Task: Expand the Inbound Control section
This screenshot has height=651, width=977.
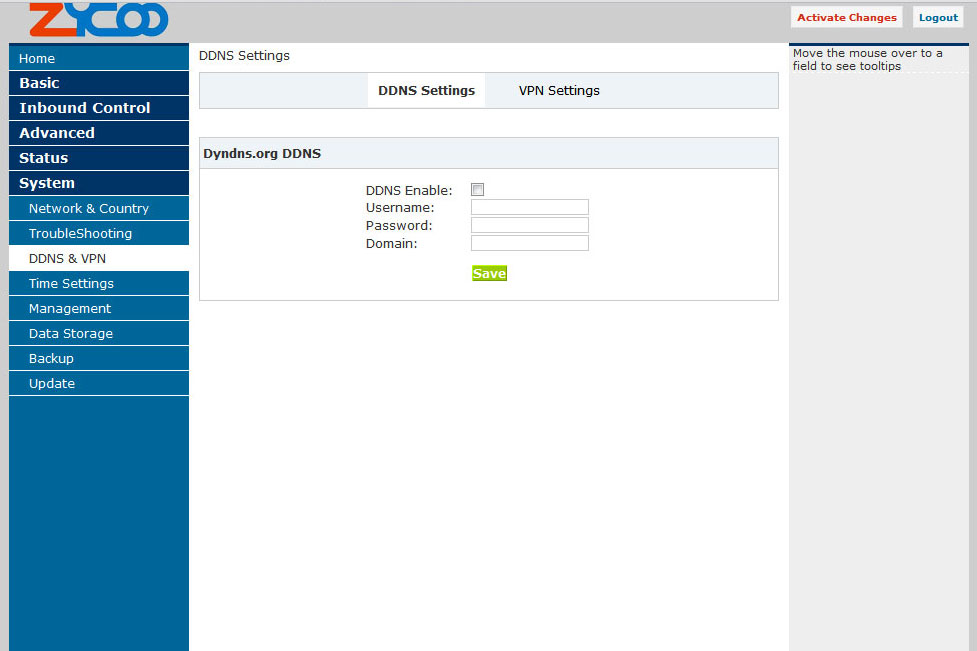Action: pyautogui.click(x=98, y=108)
